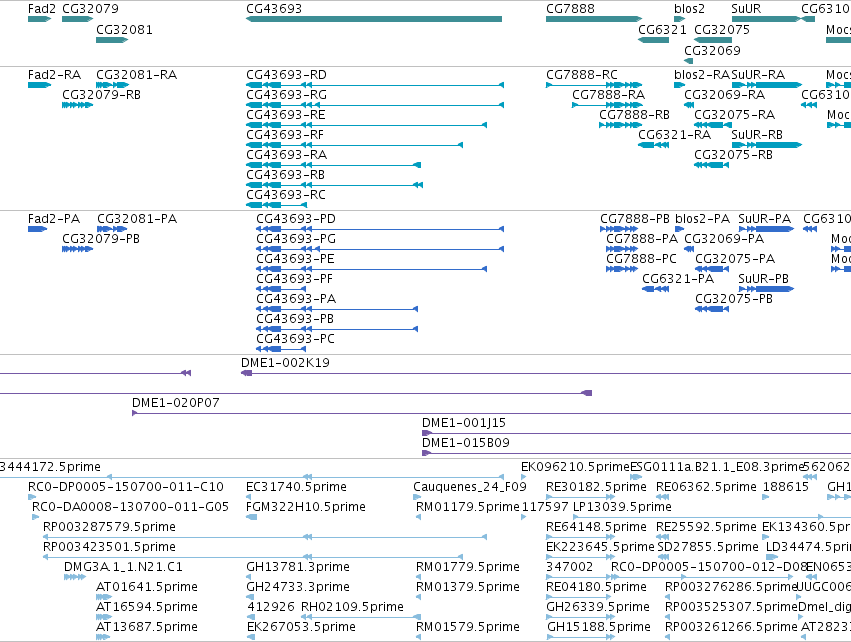Open transcript CG32079-RB
This screenshot has height=642, width=851.
[x=77, y=105]
